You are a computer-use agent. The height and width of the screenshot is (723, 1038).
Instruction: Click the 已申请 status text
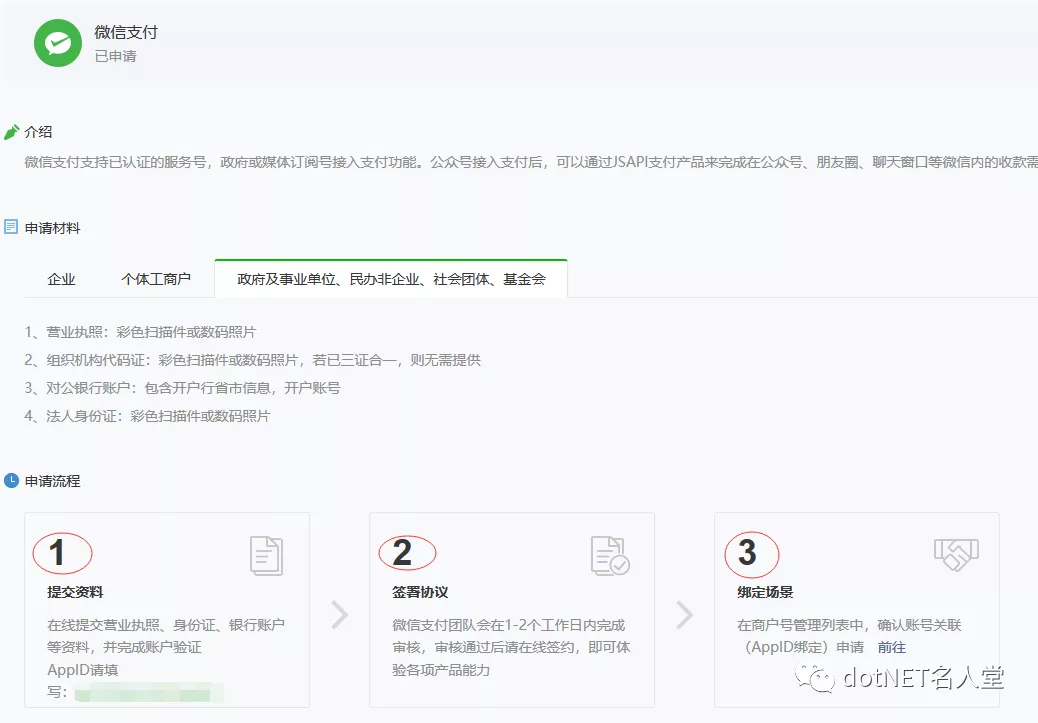coord(115,56)
